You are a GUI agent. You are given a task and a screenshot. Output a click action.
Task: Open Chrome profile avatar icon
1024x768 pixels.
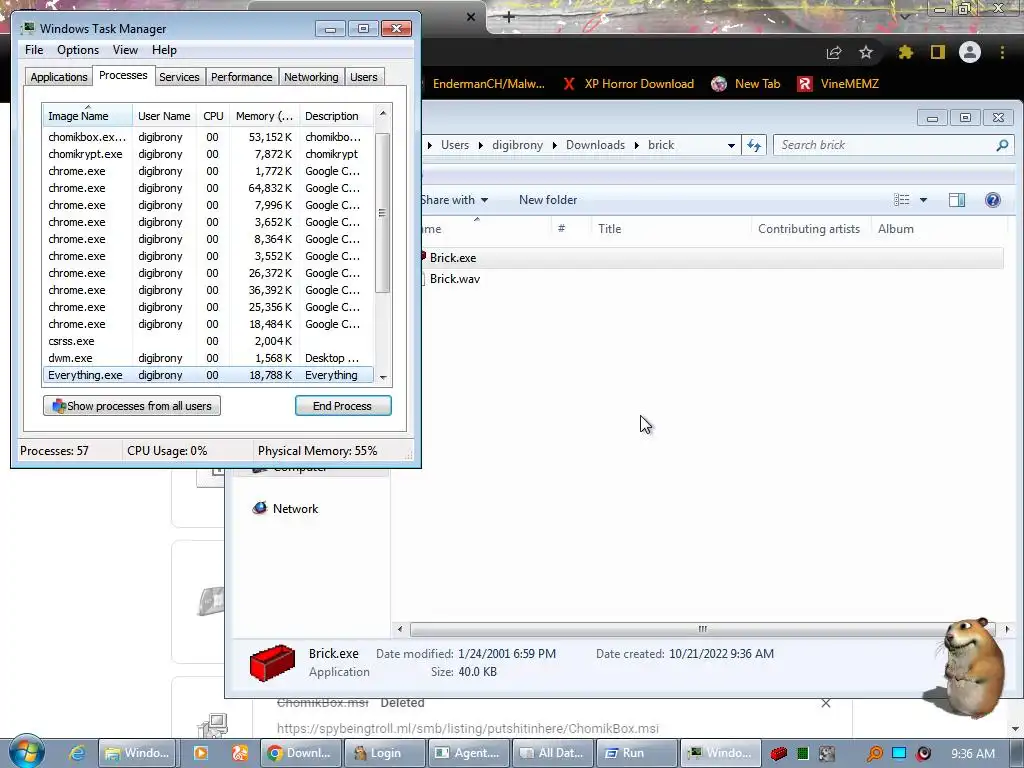(970, 52)
